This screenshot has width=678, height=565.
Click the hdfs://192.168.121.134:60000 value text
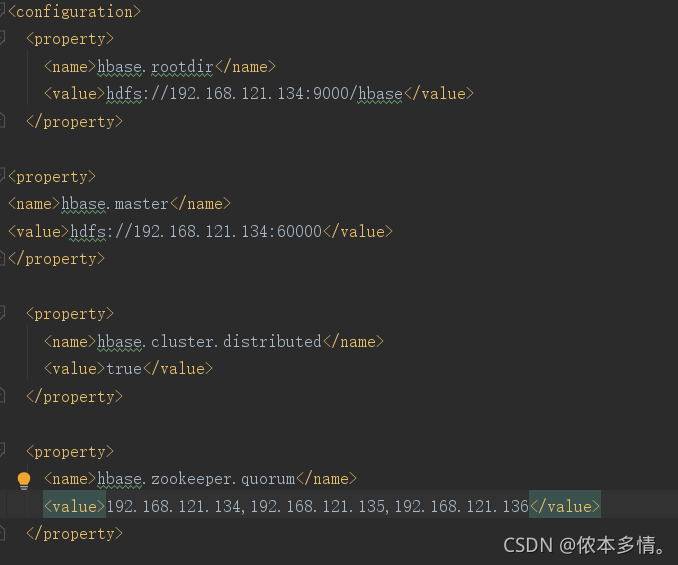tap(196, 232)
